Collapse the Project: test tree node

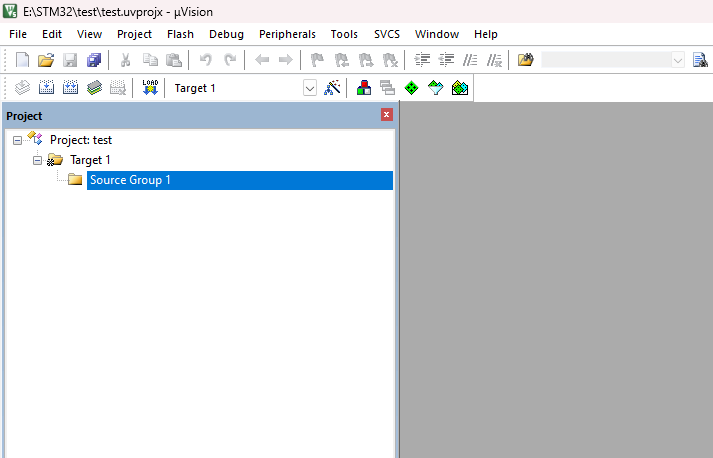[x=18, y=140]
